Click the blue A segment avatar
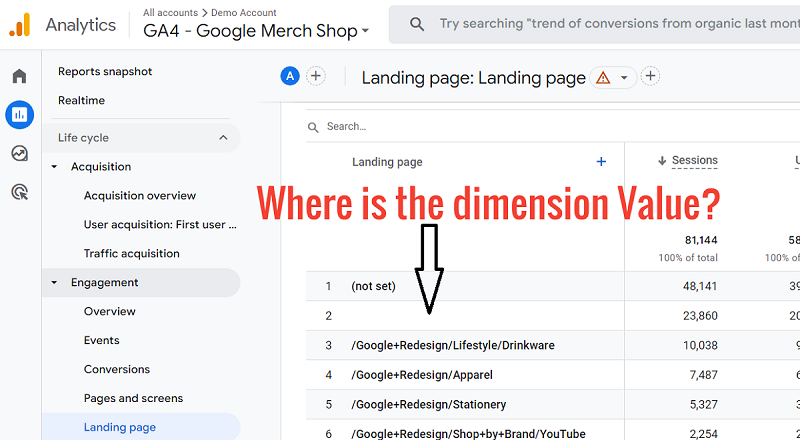This screenshot has width=800, height=440. pyautogui.click(x=290, y=77)
